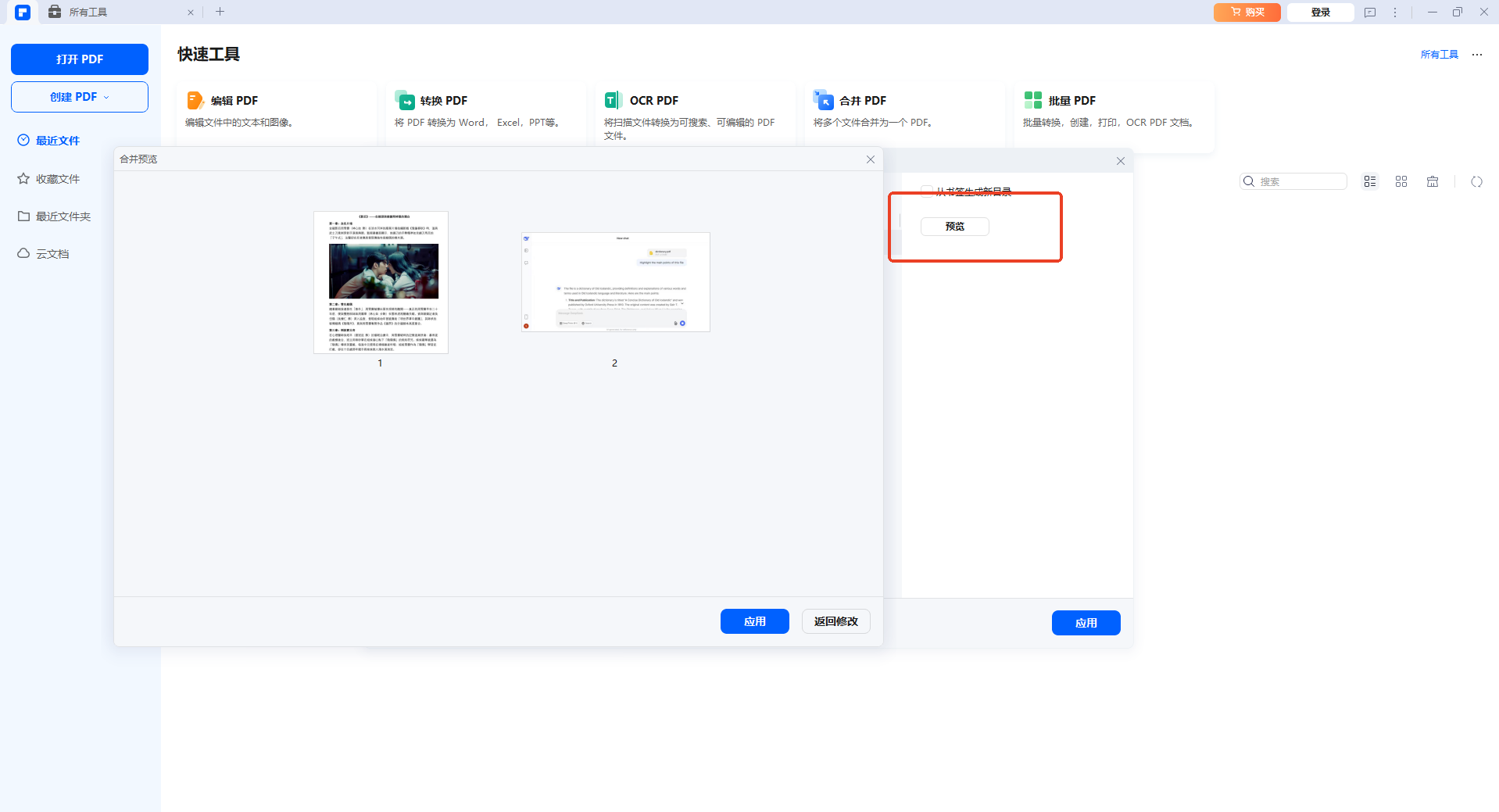Open the vertical dots menu in title bar
The width and height of the screenshot is (1499, 812).
pyautogui.click(x=1394, y=13)
